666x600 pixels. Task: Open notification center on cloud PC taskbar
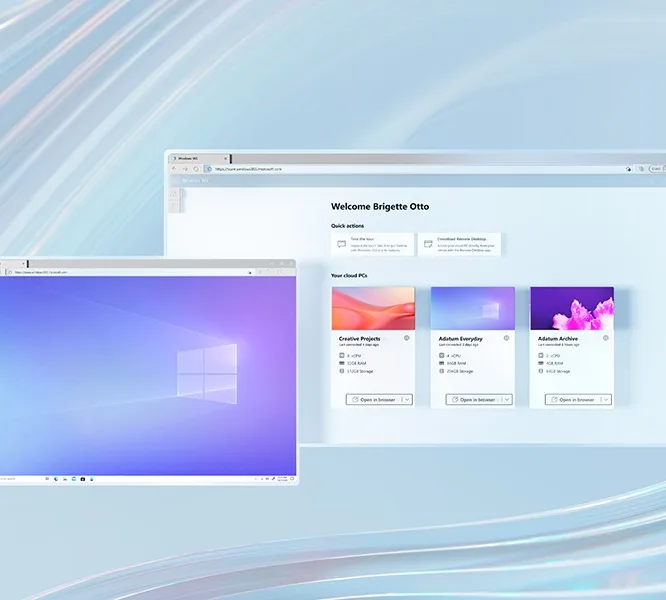(x=292, y=479)
